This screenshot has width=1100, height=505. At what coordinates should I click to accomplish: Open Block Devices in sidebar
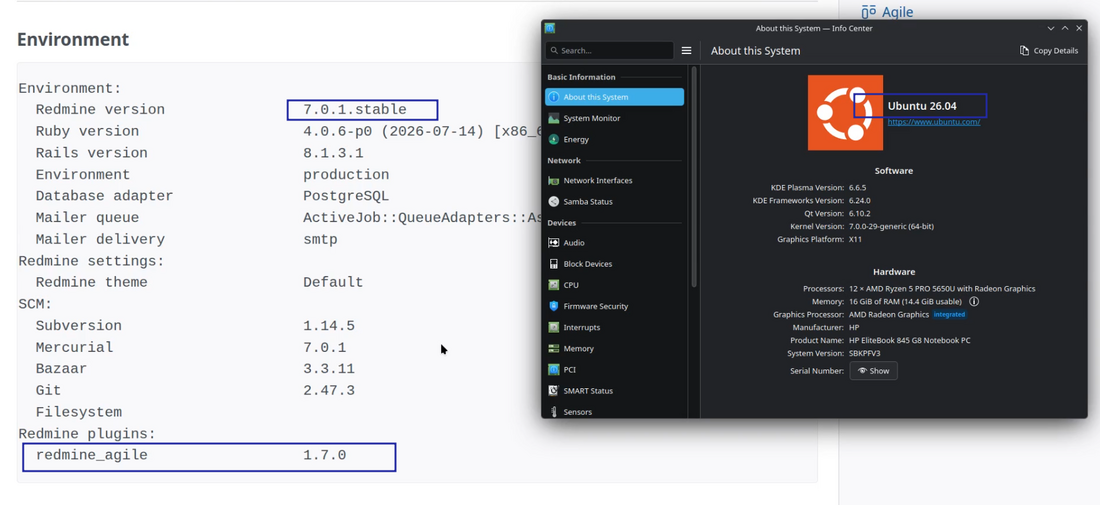click(615, 264)
